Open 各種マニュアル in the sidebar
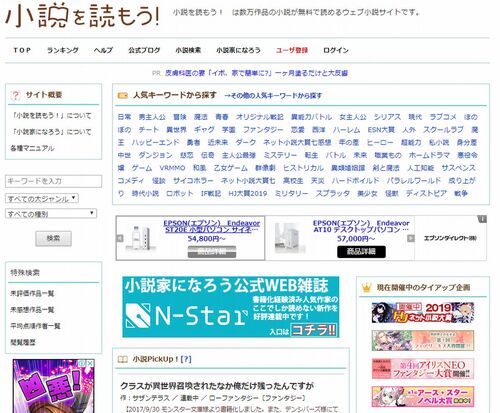The height and width of the screenshot is (413, 500). pyautogui.click(x=32, y=148)
